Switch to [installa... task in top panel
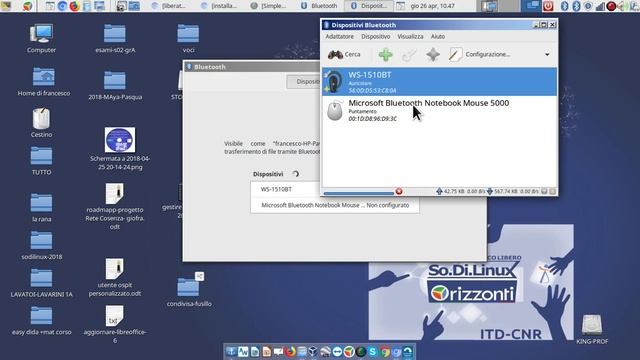640x360 pixels. 219,6
